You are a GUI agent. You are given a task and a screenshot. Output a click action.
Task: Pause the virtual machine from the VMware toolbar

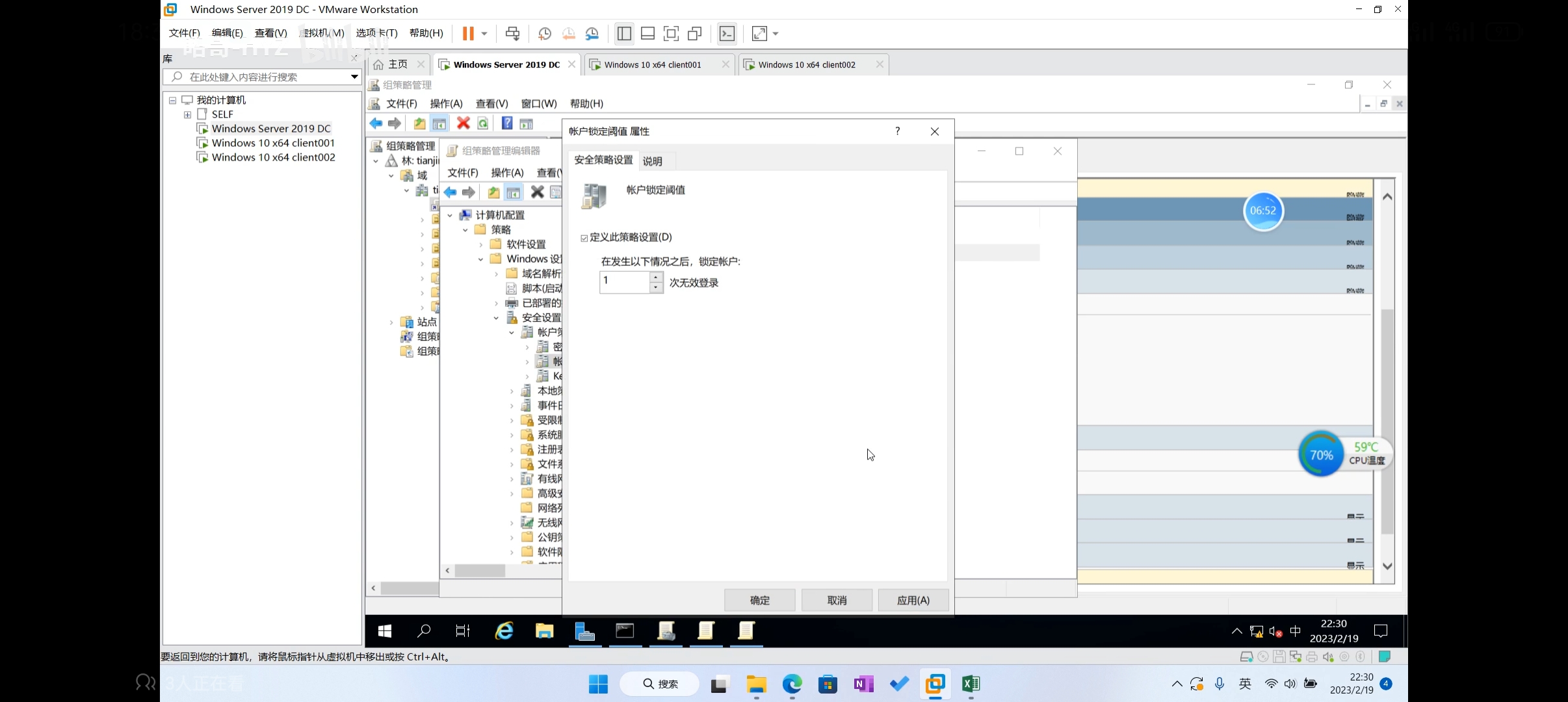[x=467, y=34]
